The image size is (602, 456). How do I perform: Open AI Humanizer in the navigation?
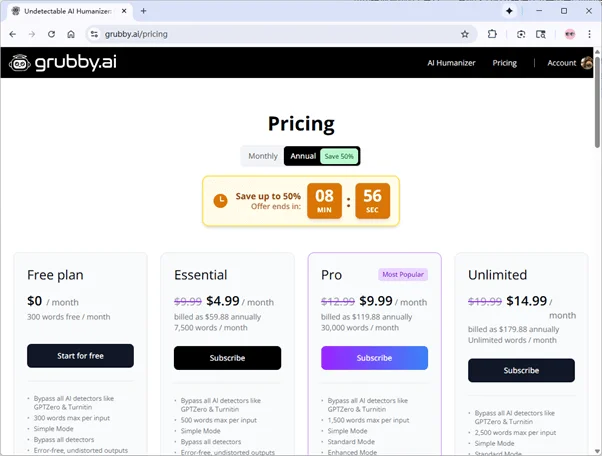point(453,63)
